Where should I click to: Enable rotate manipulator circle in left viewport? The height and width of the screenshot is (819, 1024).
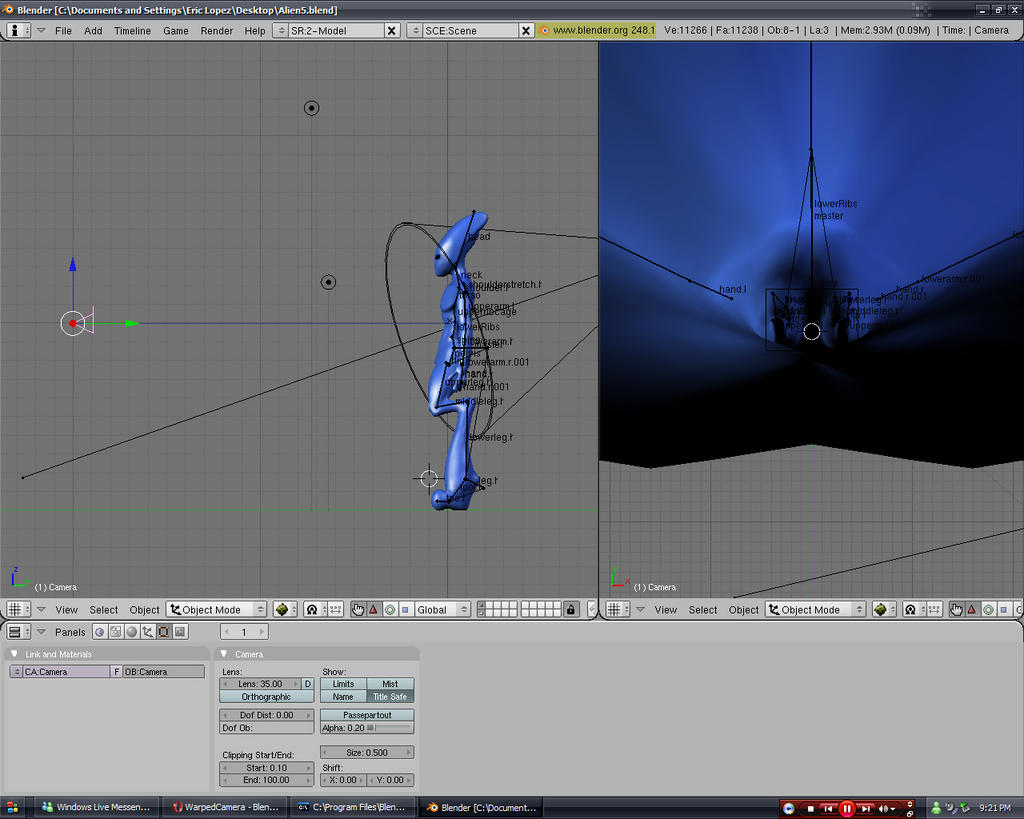[x=390, y=609]
